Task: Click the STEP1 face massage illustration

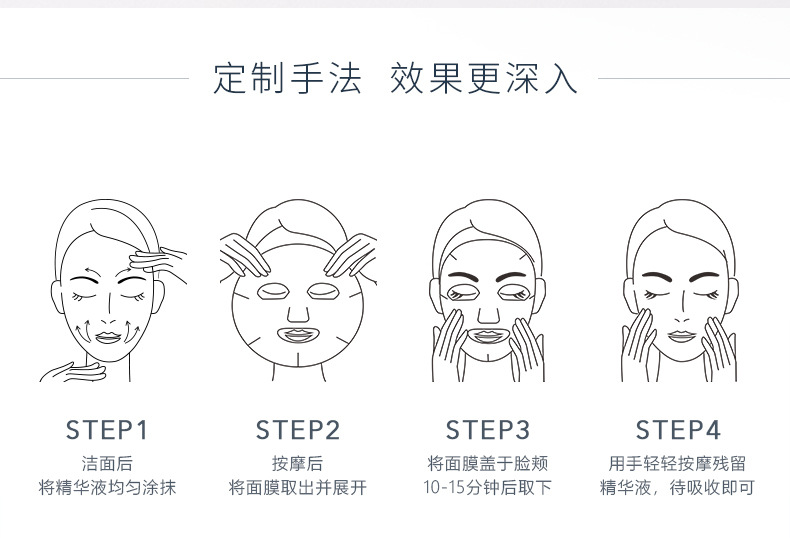Action: 113,291
